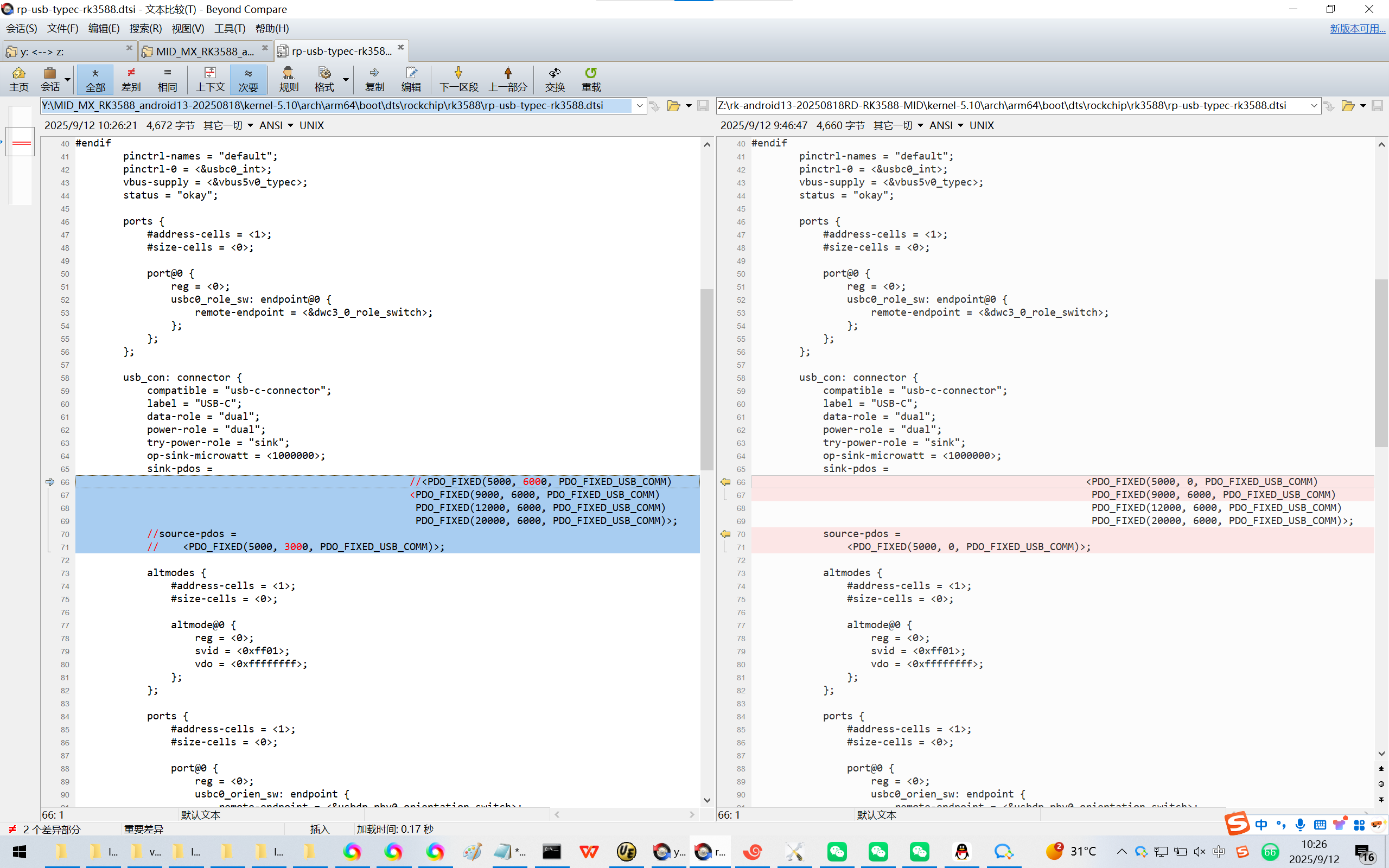This screenshot has height=868, width=1389.
Task: Click the new version available (新版本可用) link
Action: (x=1358, y=28)
